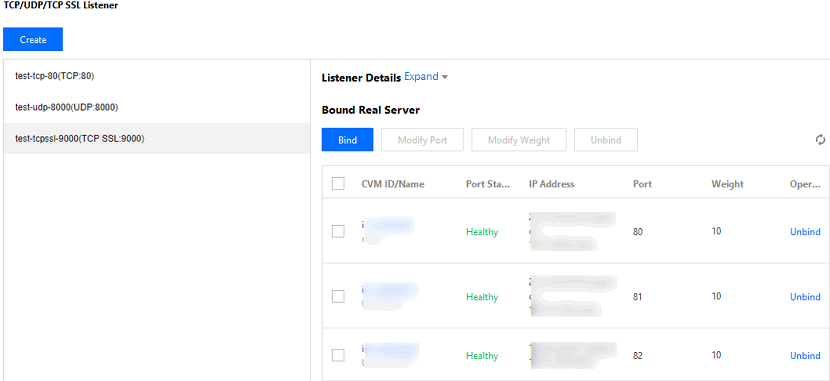Click the Port Status column header

point(488,184)
